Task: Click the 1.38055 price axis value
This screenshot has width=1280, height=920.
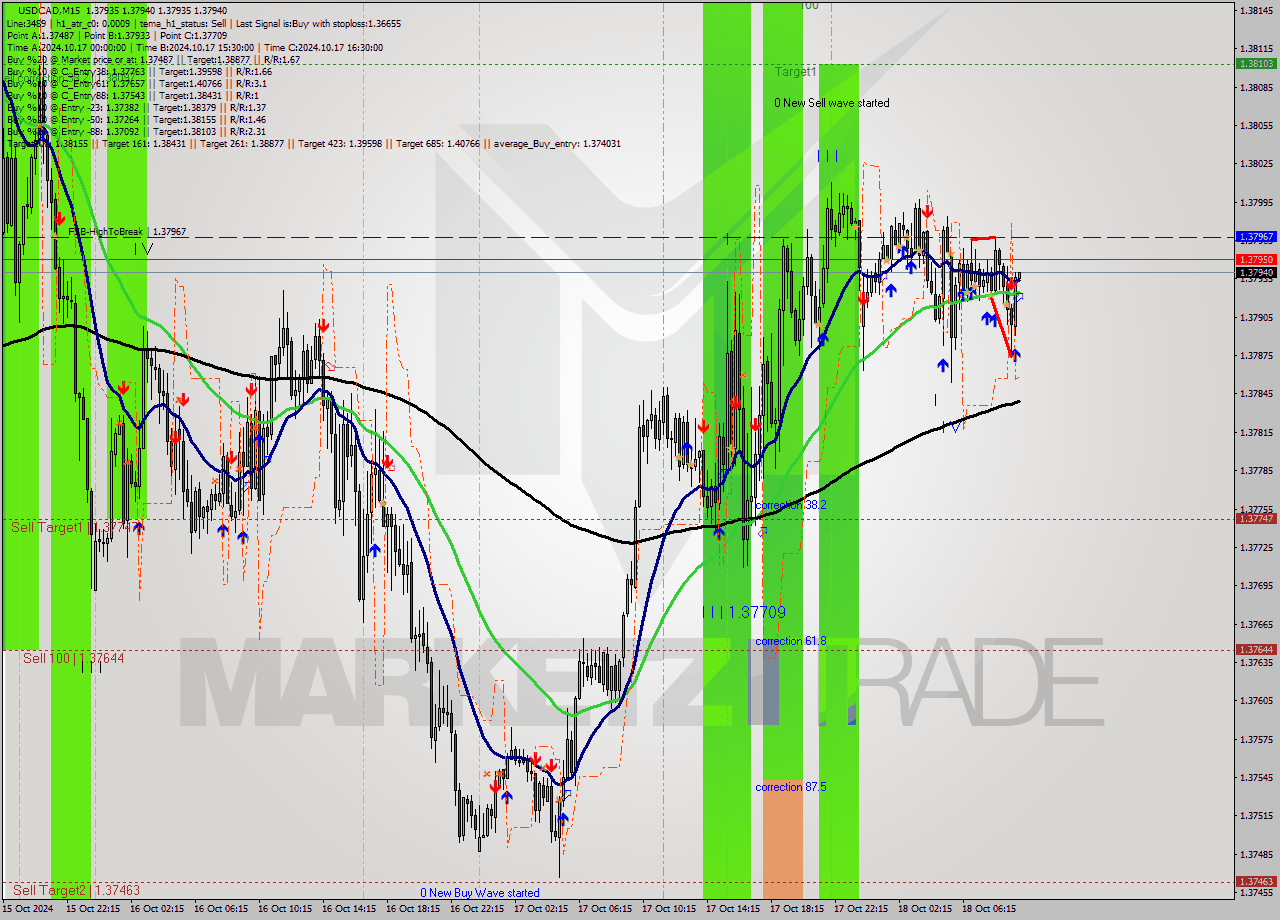Action: (1256, 125)
